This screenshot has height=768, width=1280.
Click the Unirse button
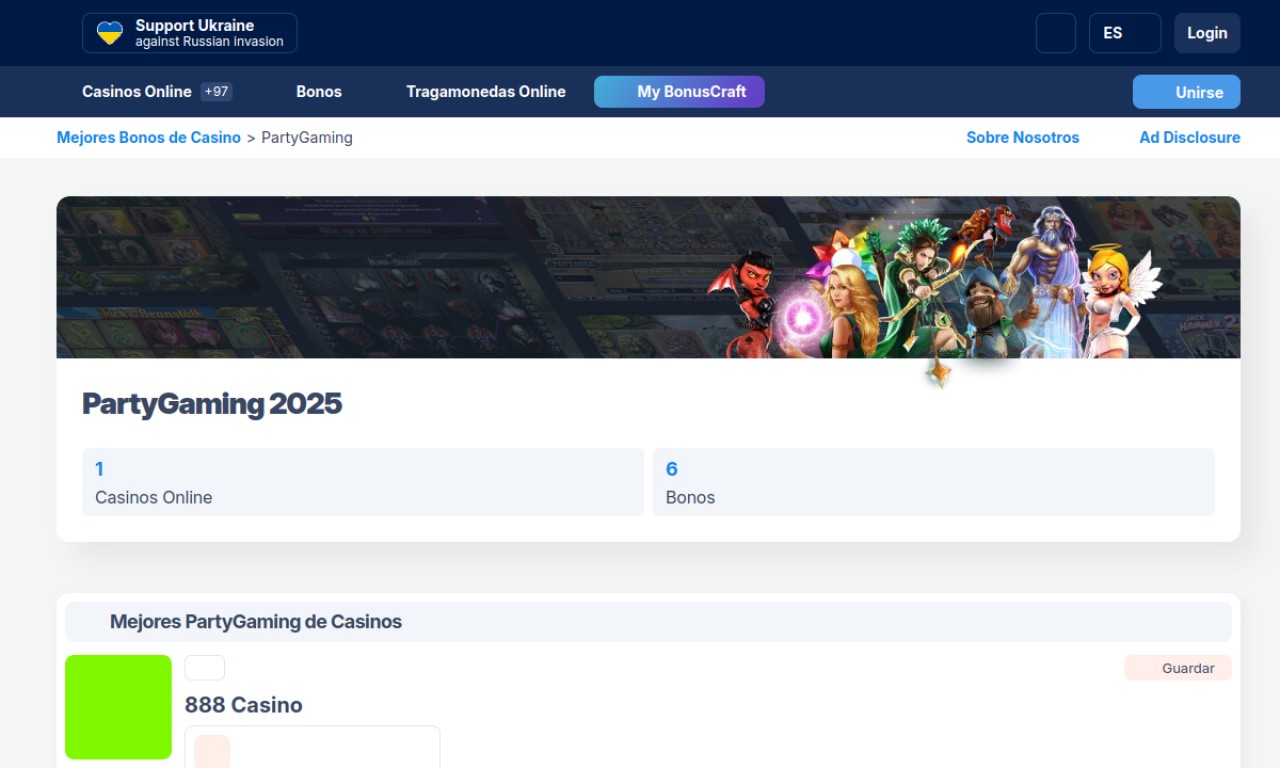pyautogui.click(x=1186, y=92)
